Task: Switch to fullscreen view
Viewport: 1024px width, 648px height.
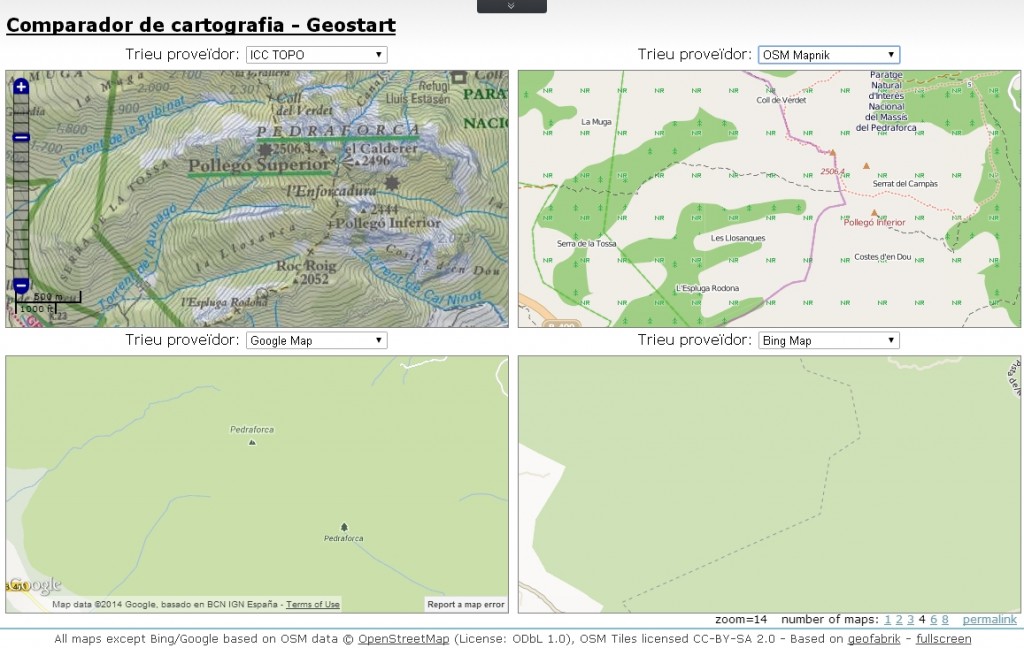Action: tap(943, 639)
